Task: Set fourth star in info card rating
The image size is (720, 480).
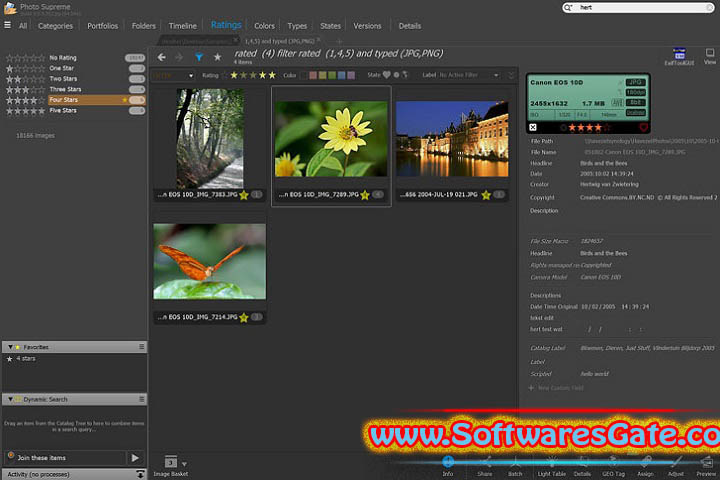Action: pos(598,127)
